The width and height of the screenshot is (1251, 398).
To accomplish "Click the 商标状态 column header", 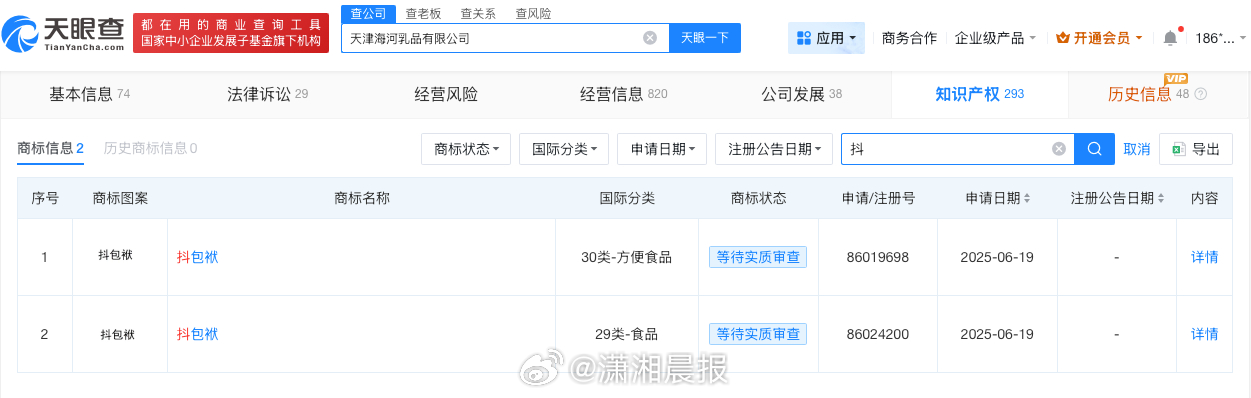I will pyautogui.click(x=758, y=198).
